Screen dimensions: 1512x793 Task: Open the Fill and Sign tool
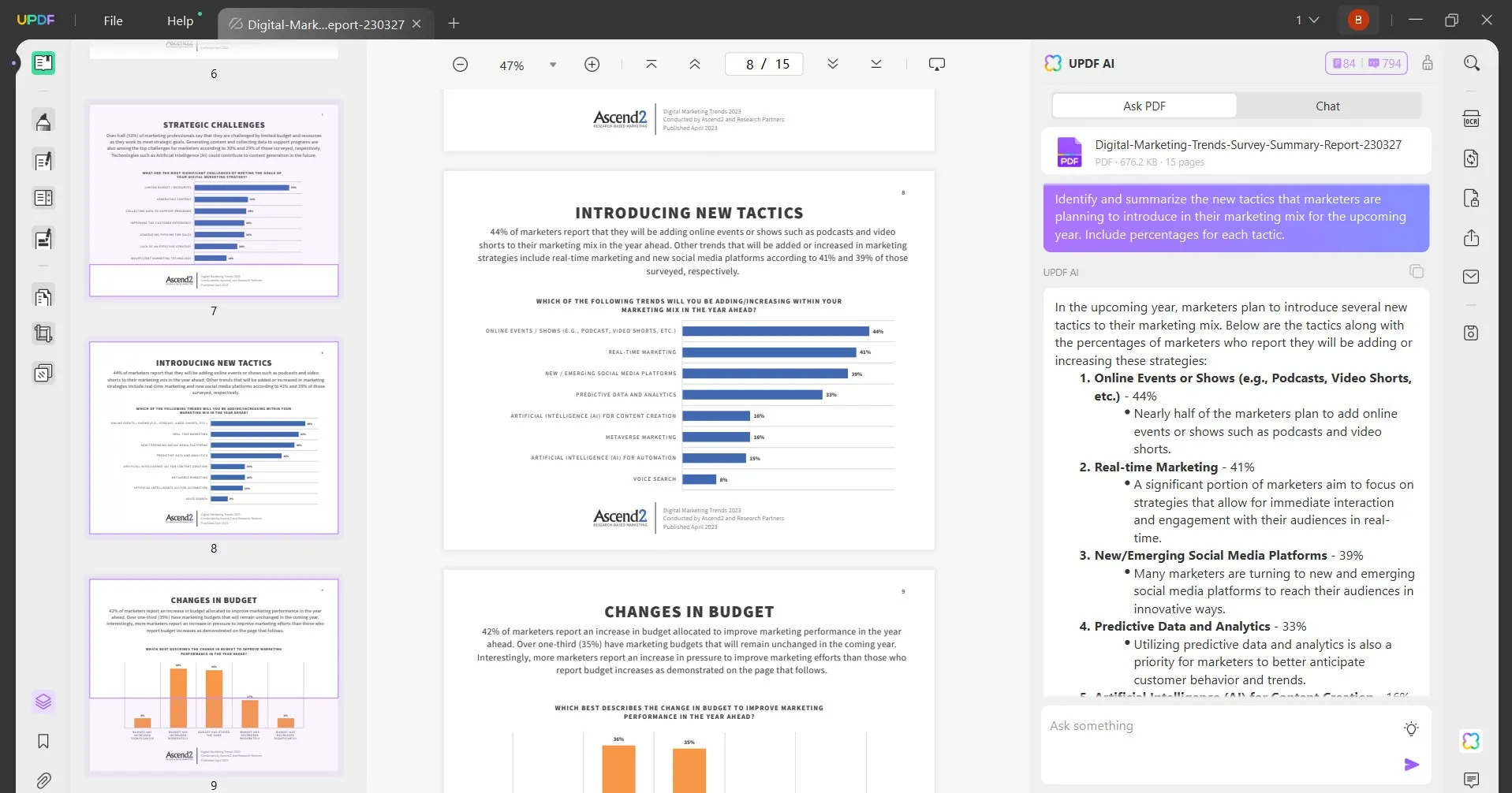coord(43,238)
